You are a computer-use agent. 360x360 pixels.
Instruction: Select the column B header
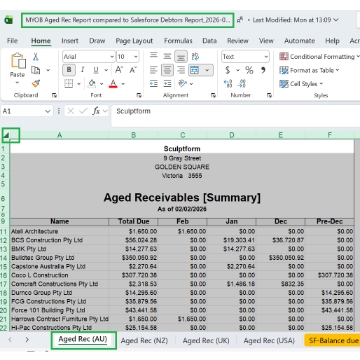pyautogui.click(x=133, y=135)
